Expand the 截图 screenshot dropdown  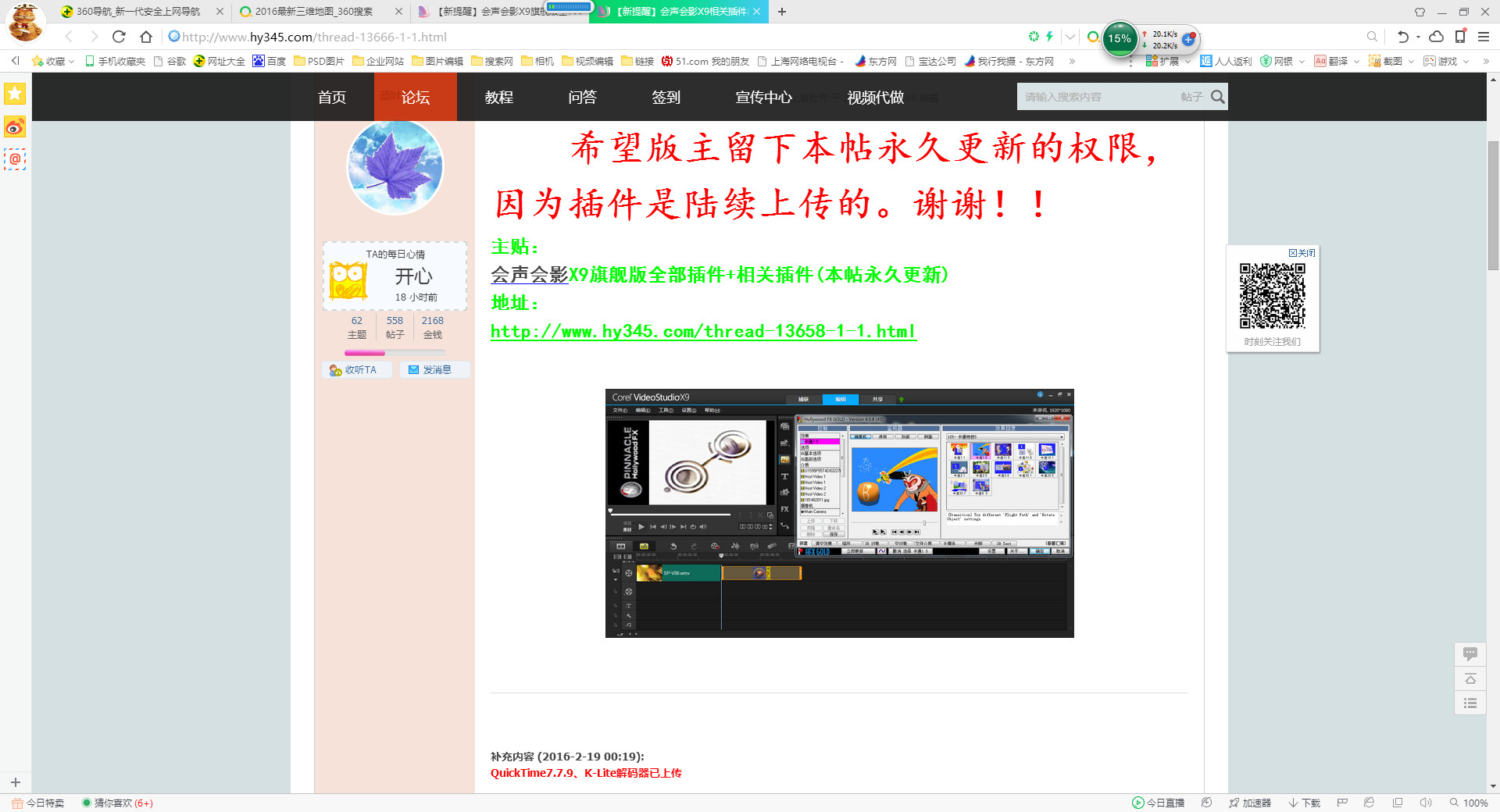1411,61
